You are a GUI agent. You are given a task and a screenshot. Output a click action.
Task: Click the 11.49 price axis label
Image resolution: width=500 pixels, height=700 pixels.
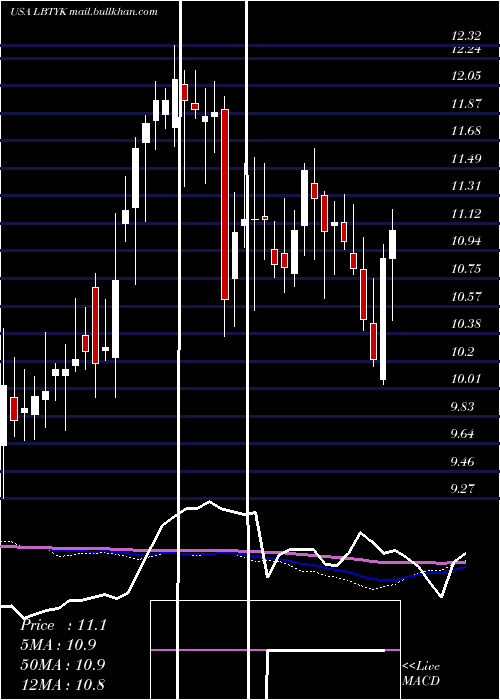(x=466, y=159)
